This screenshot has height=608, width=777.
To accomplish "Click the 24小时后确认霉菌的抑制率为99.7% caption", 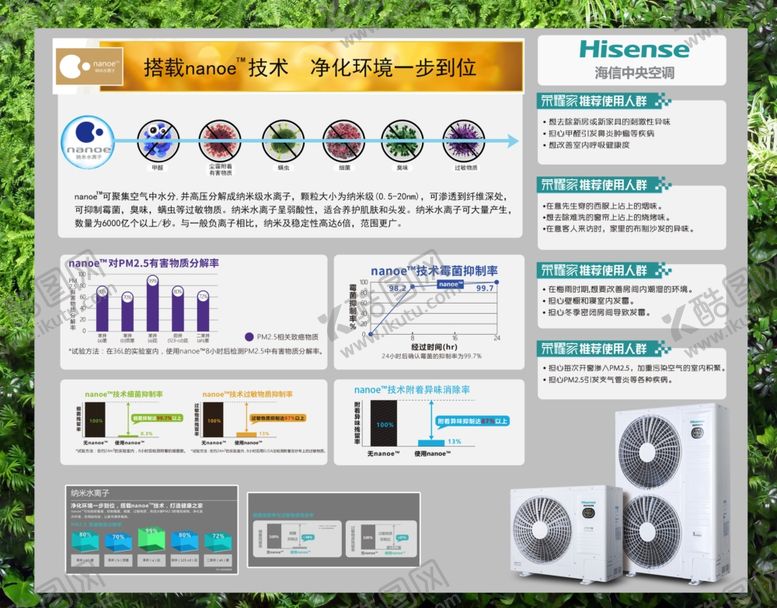I will click(431, 356).
